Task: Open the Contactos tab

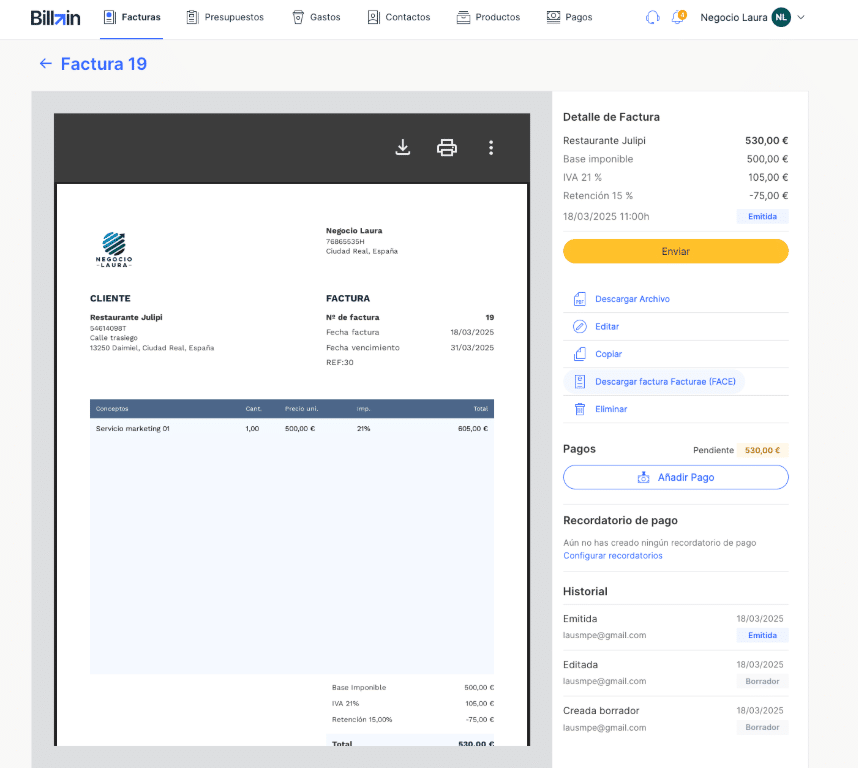Action: coord(398,17)
